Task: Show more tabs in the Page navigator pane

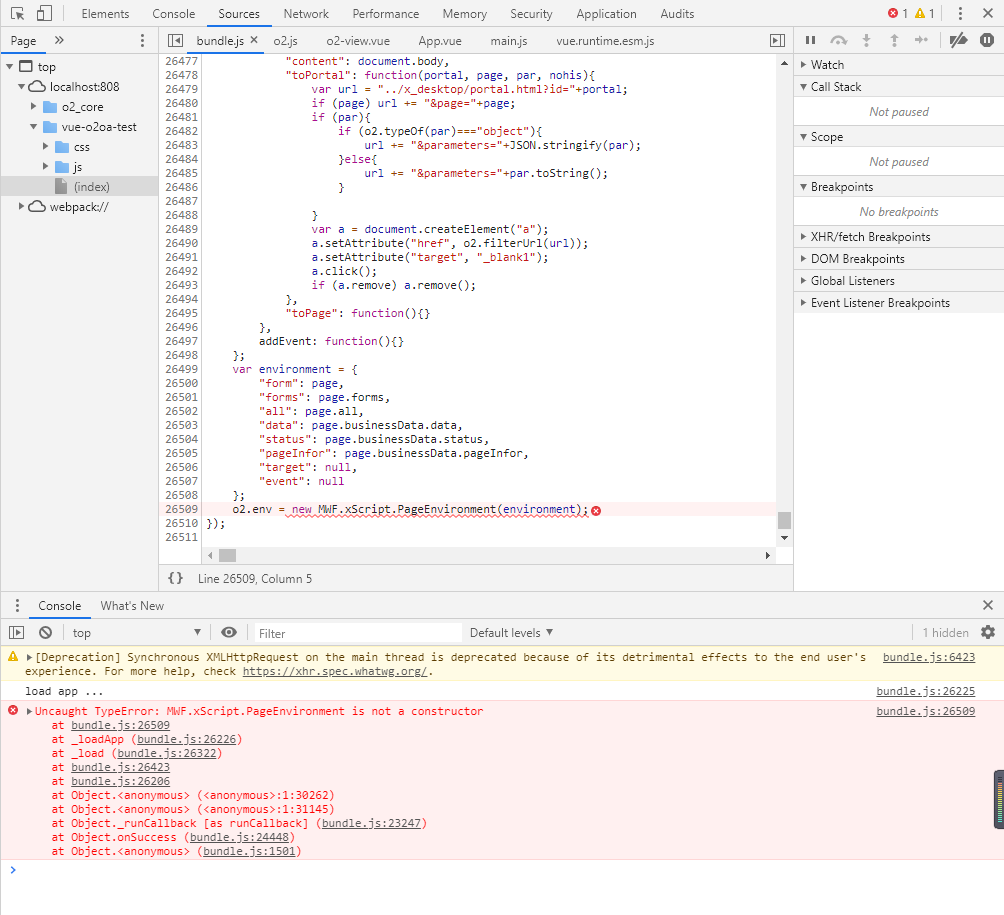Action: pyautogui.click(x=59, y=40)
